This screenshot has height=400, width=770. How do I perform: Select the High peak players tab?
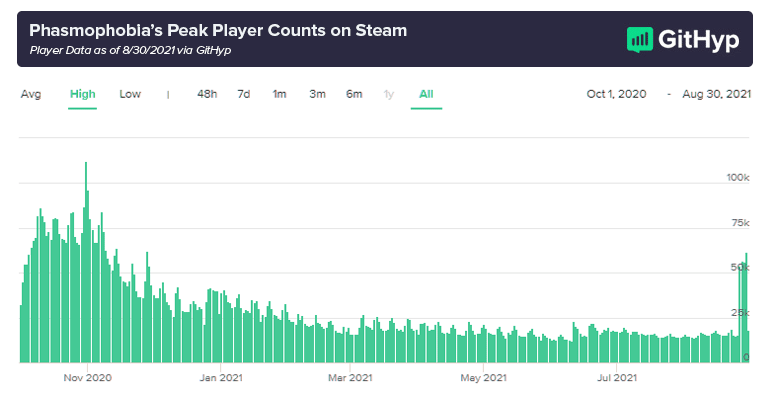pyautogui.click(x=82, y=94)
